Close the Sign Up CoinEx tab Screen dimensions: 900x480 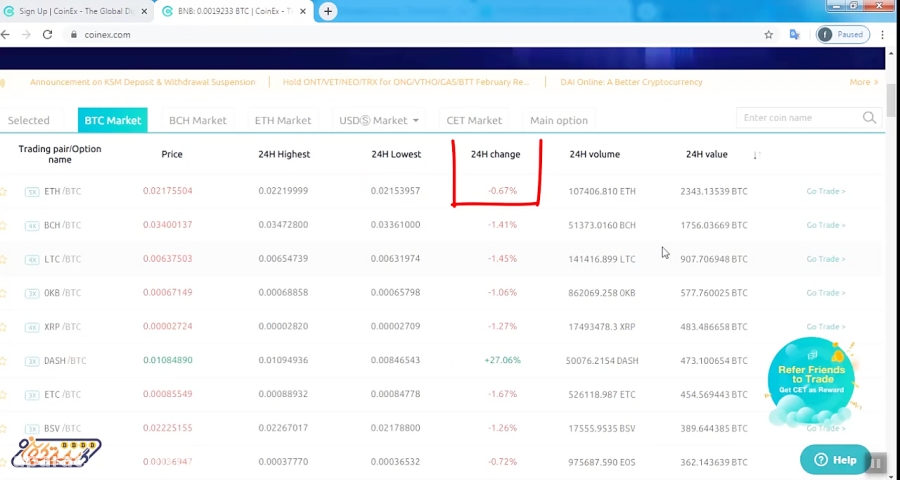(143, 11)
